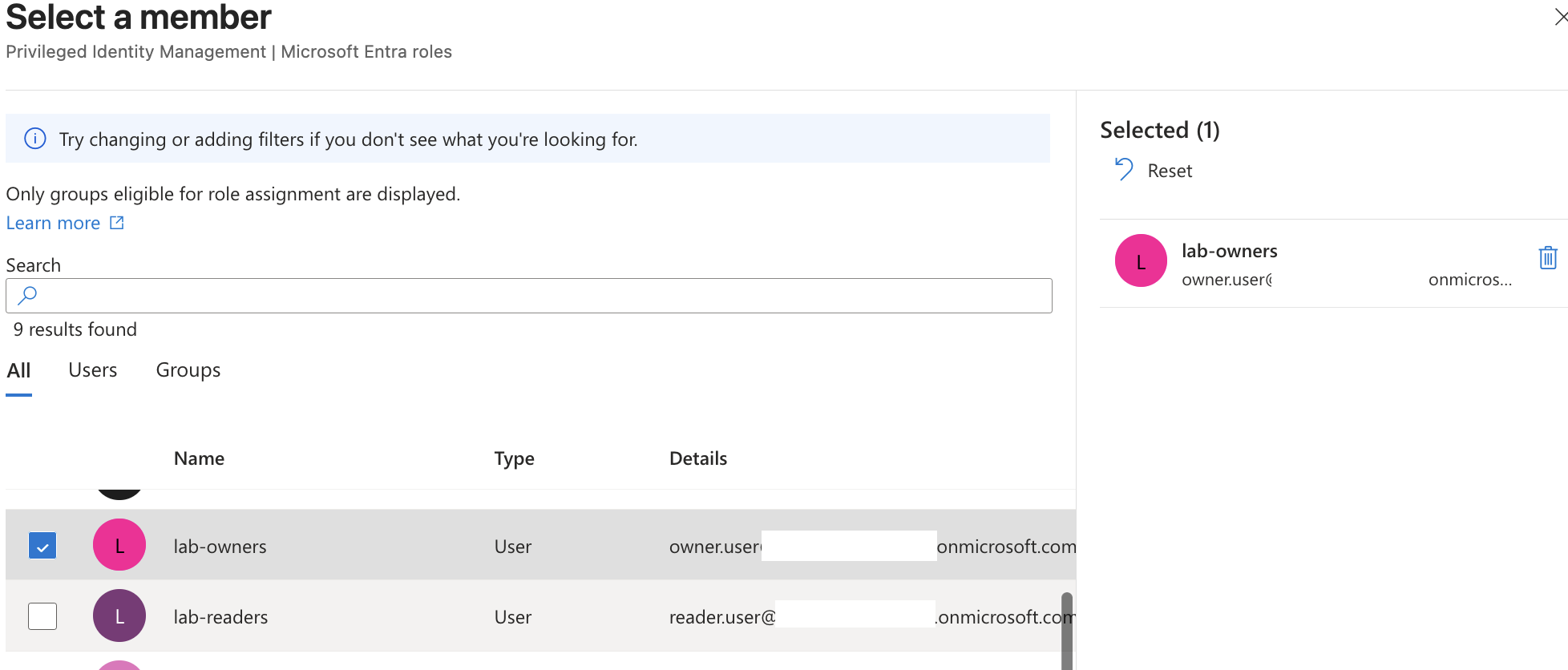This screenshot has height=670, width=1568.
Task: Click the magnifier icon in the search box
Action: 27,296
